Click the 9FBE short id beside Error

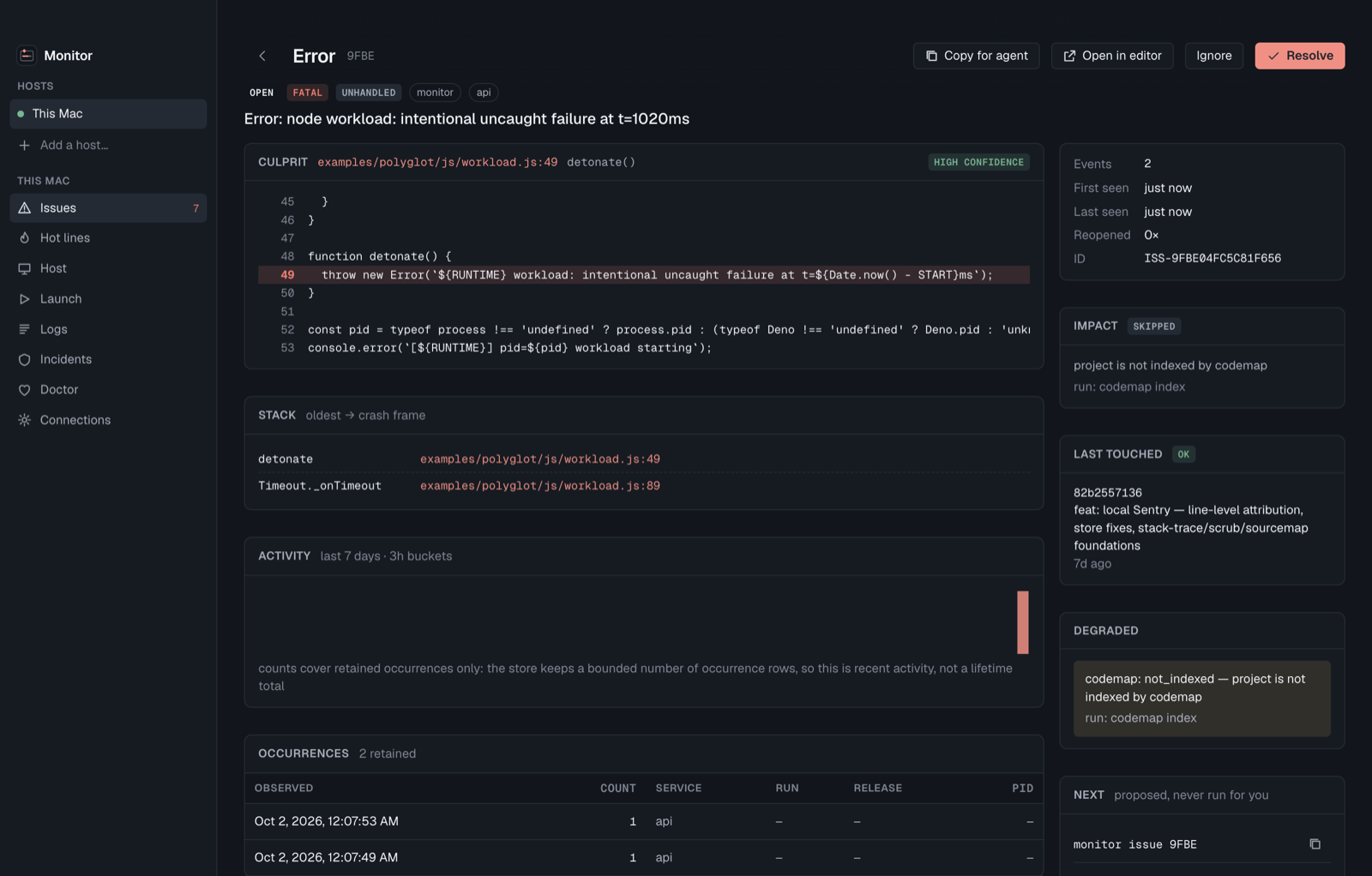tap(360, 56)
